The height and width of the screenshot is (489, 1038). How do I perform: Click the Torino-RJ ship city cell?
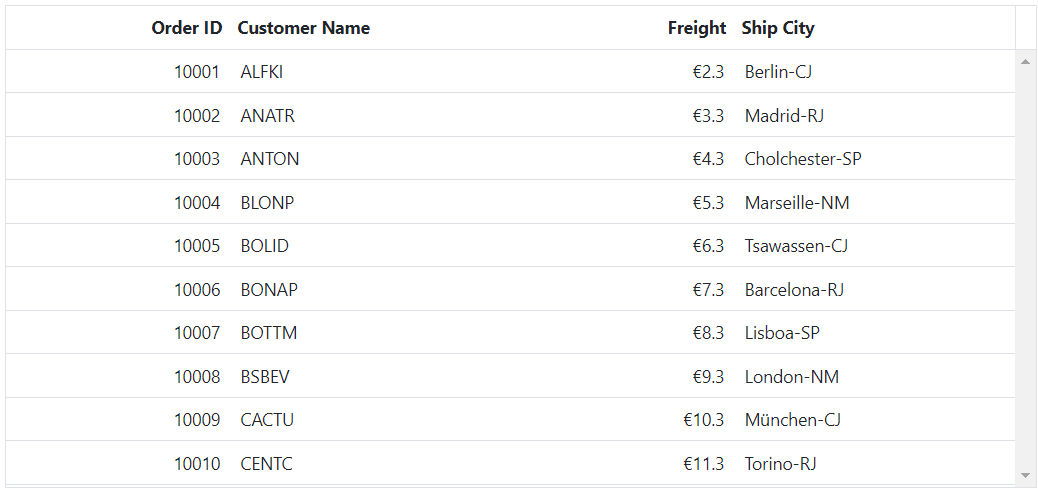tap(780, 463)
